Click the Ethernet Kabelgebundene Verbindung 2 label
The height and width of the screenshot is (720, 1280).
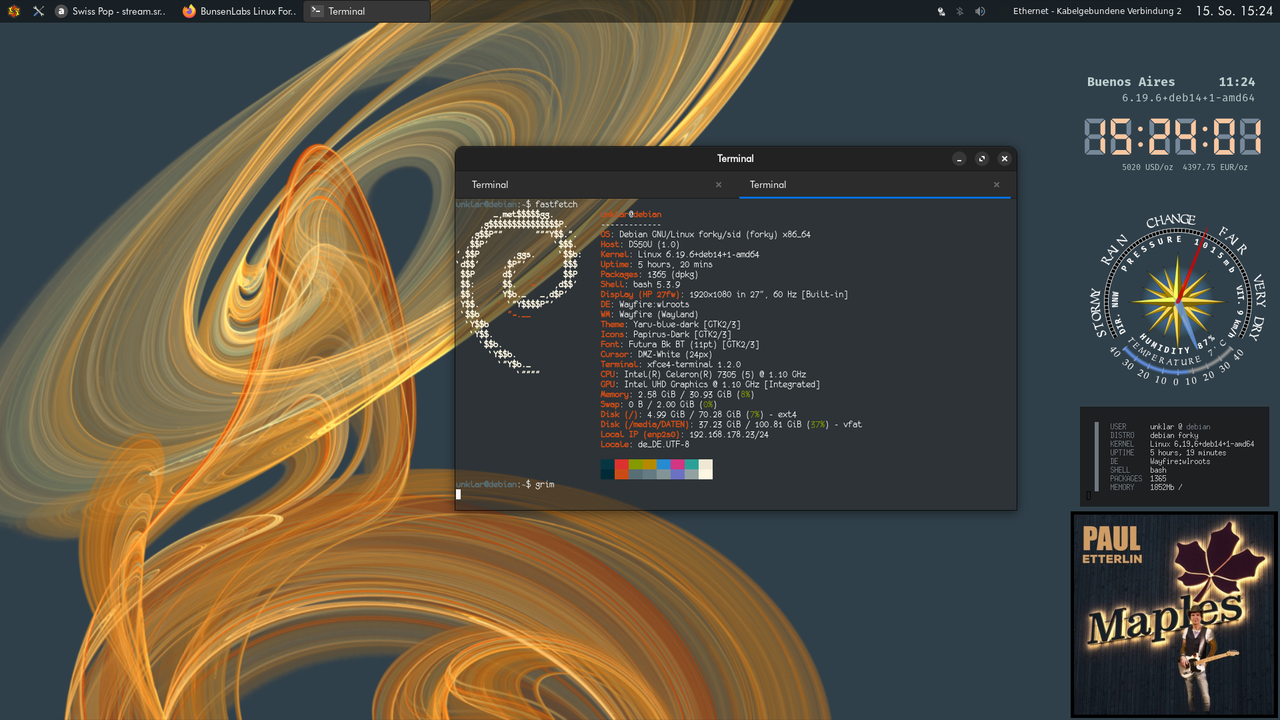1097,11
